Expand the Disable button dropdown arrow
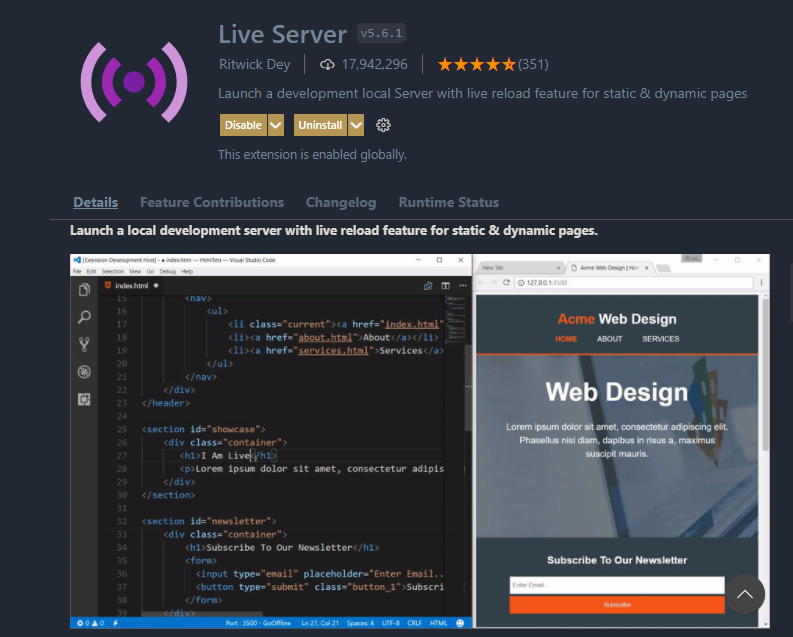This screenshot has height=637, width=793. 276,125
